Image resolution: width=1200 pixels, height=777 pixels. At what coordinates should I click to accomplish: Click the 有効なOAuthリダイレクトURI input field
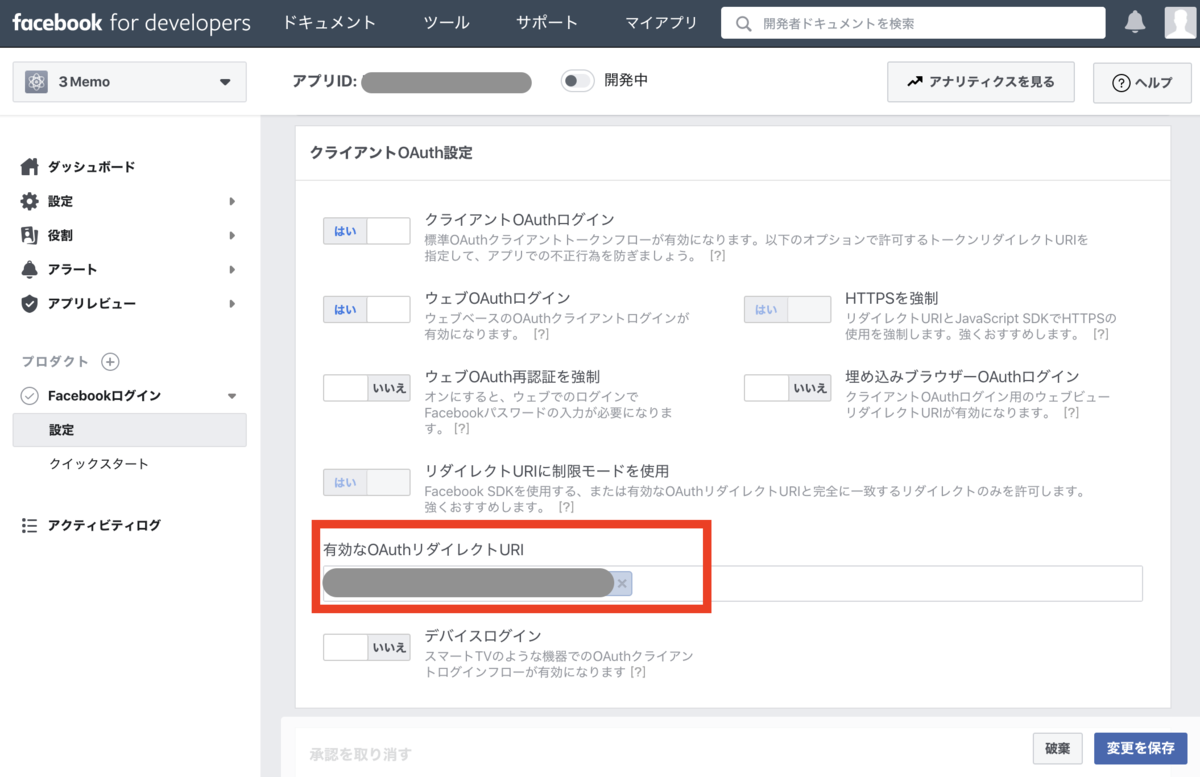pos(732,583)
